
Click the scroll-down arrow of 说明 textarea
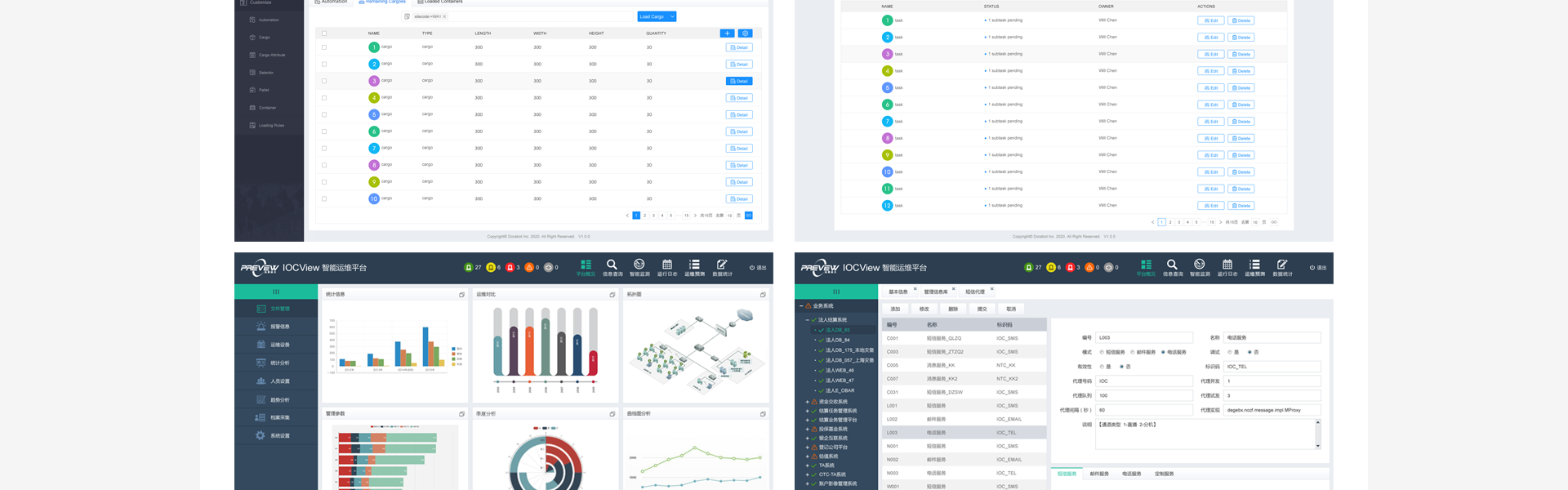(1317, 446)
